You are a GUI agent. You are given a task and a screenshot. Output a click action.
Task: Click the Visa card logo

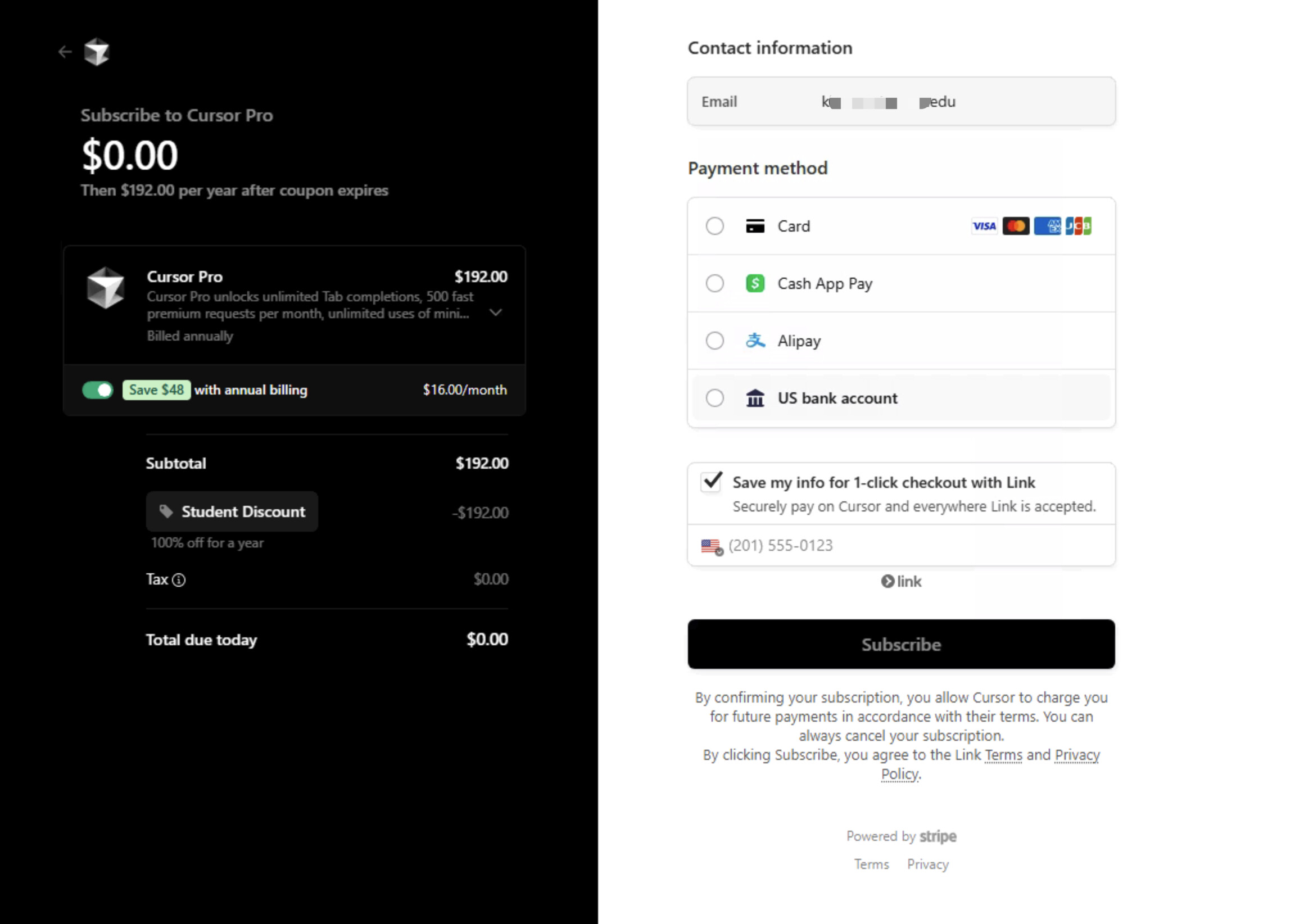click(x=984, y=227)
